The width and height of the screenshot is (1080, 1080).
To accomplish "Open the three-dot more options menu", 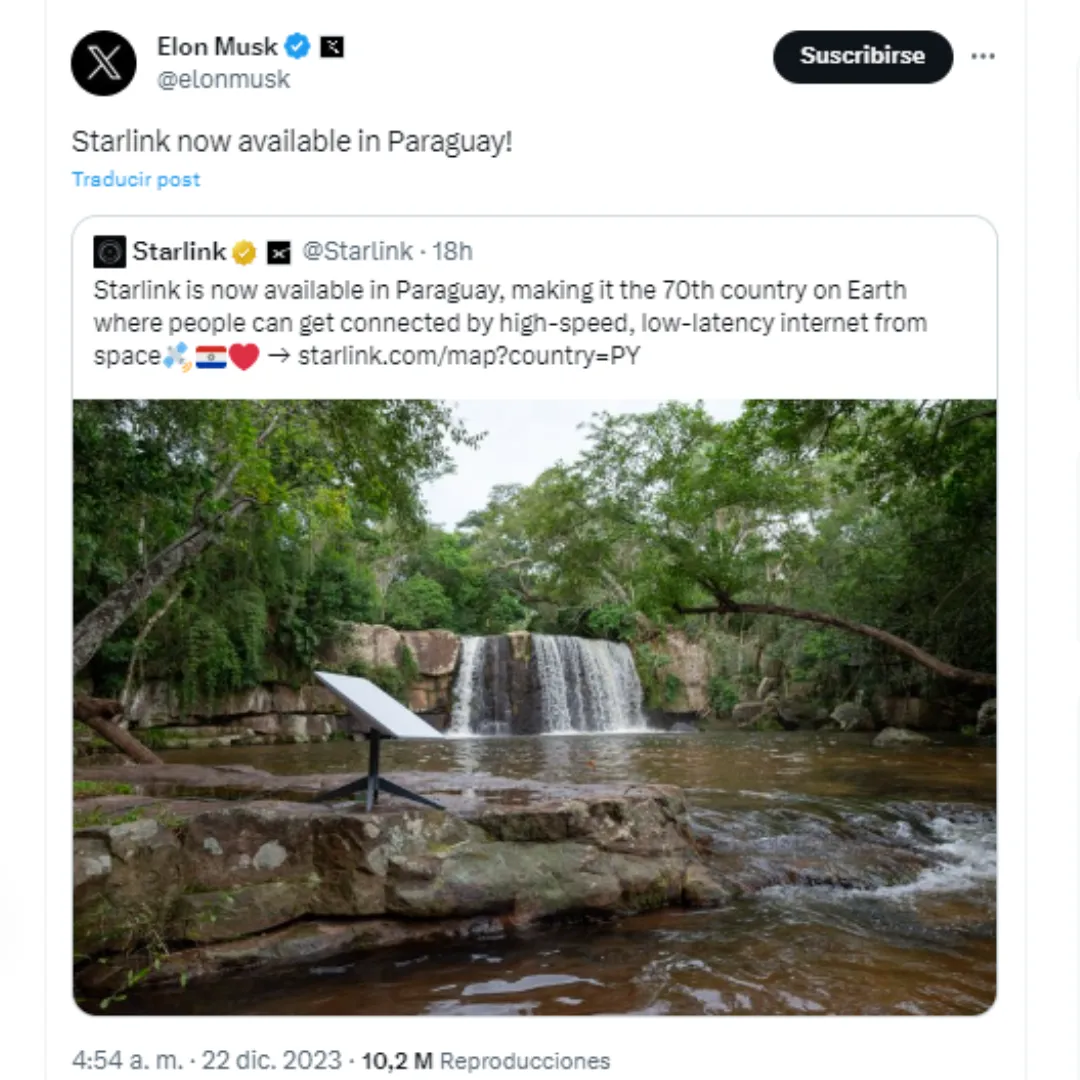I will (x=983, y=57).
